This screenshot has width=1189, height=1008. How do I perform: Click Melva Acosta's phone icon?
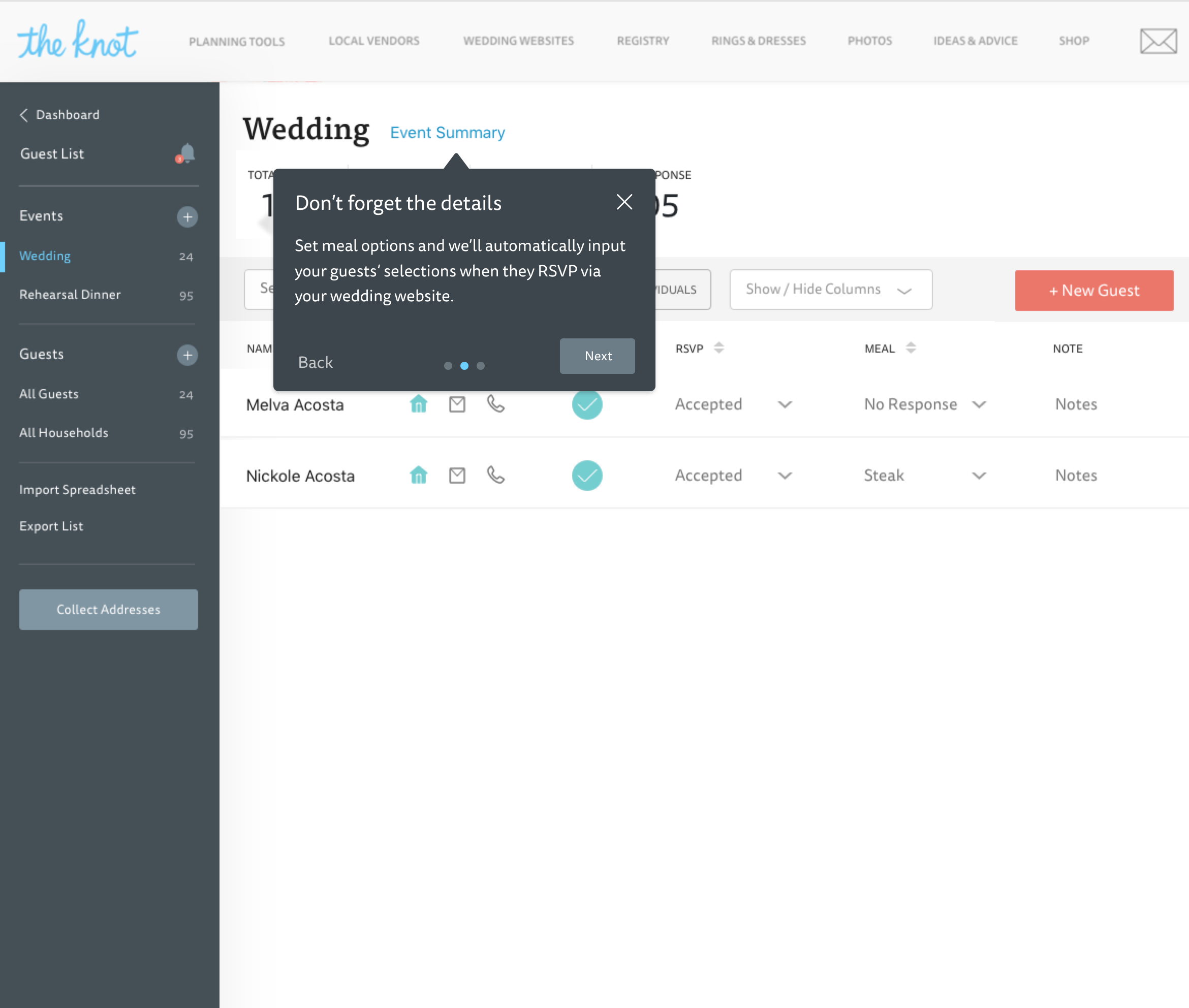click(495, 404)
